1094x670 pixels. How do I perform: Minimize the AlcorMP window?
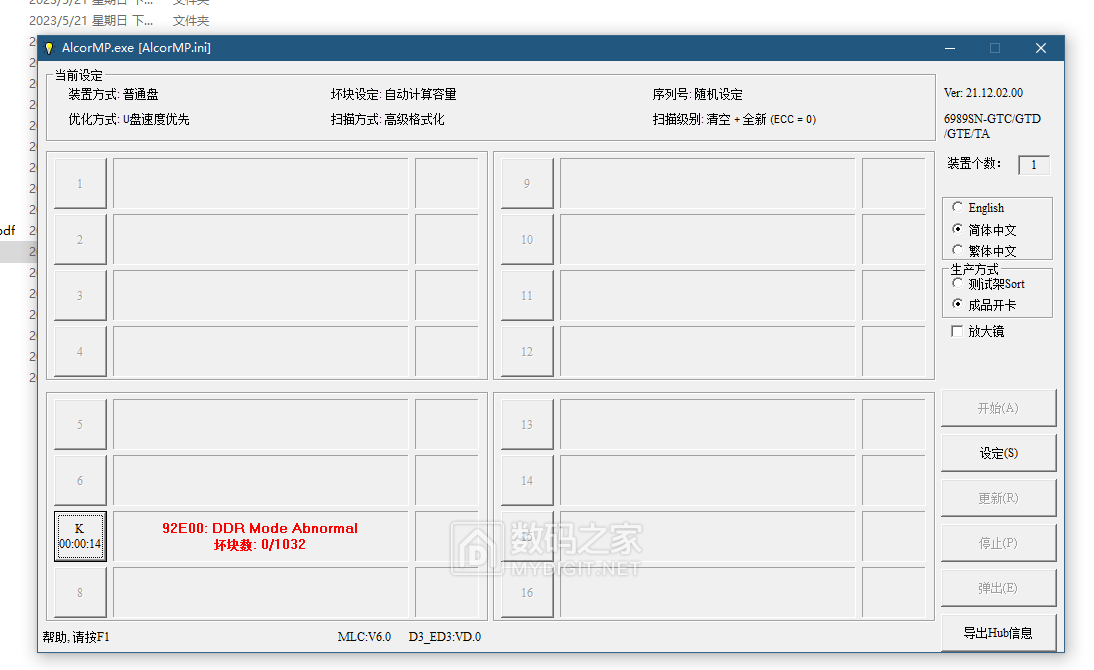[x=950, y=48]
